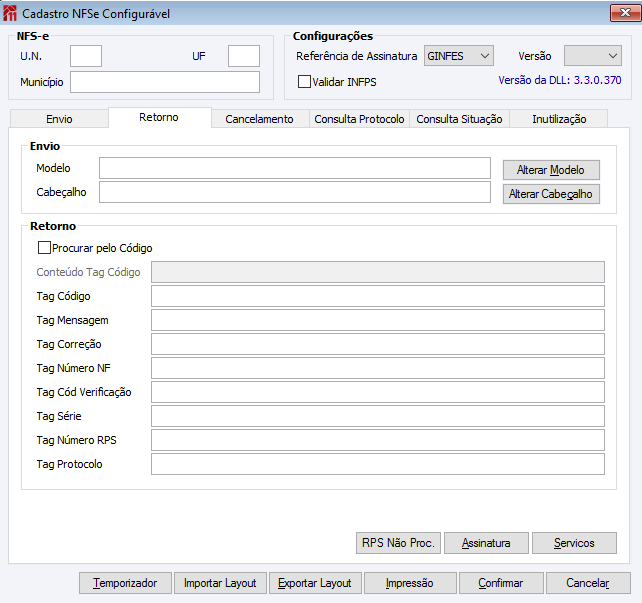Open the Inutilização tab

coord(559,119)
